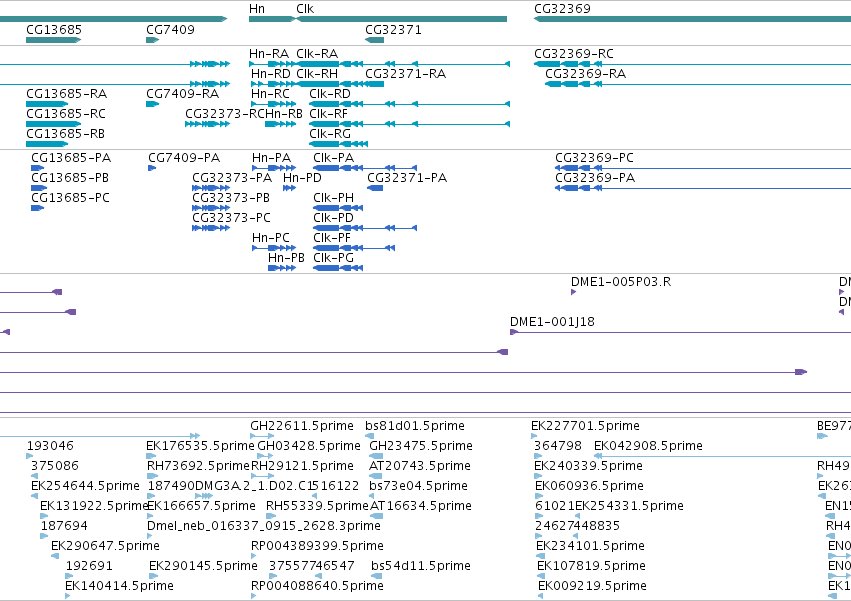851x601 pixels.
Task: Click EST GH23475.5prime
Action: click(x=421, y=446)
